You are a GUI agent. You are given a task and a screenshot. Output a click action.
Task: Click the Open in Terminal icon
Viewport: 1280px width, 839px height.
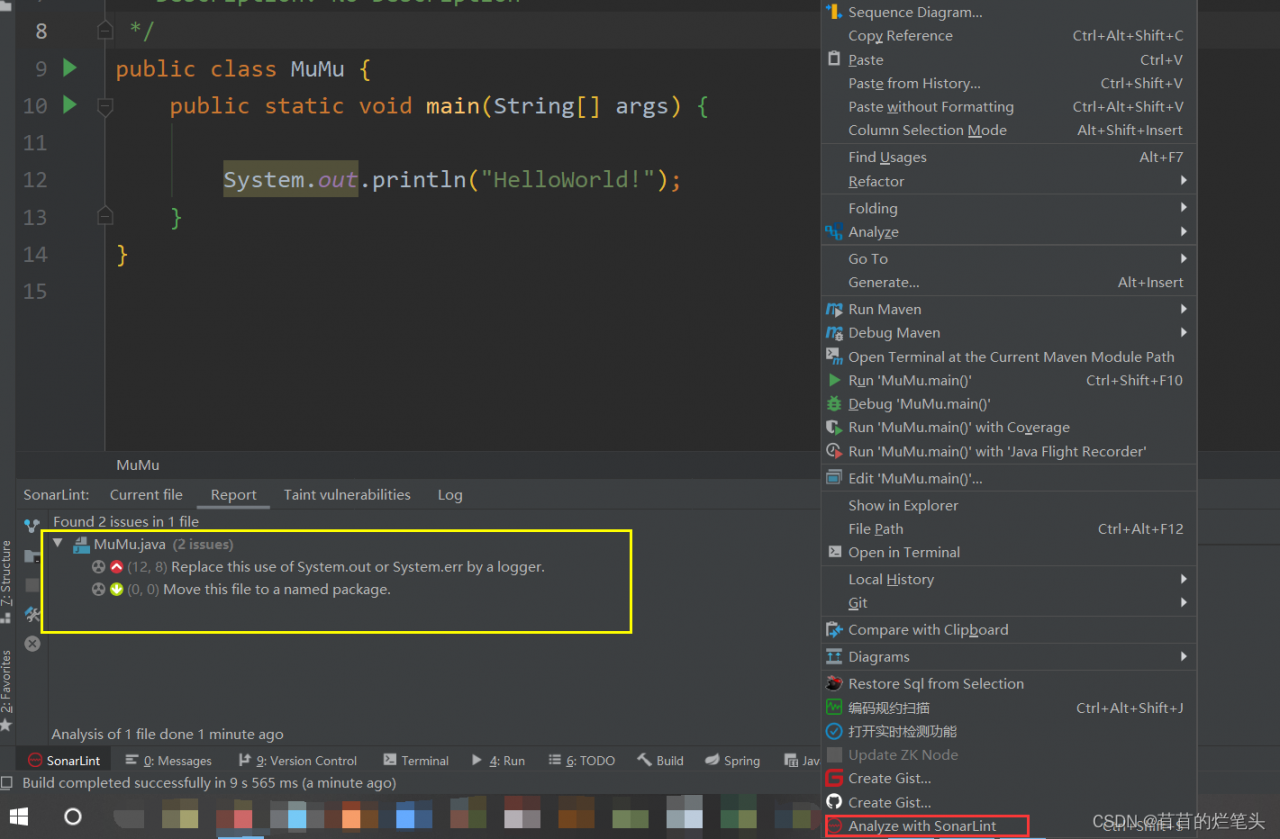click(834, 552)
